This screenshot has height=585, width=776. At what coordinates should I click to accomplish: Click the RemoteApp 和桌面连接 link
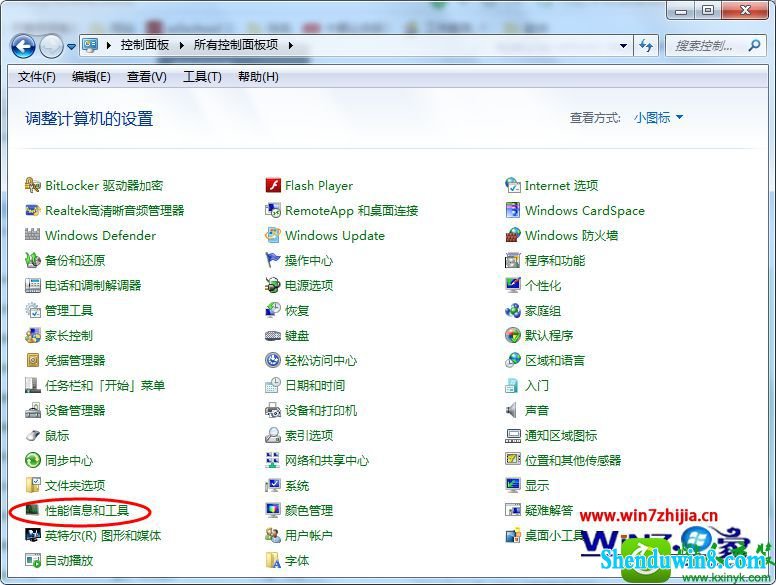351,210
